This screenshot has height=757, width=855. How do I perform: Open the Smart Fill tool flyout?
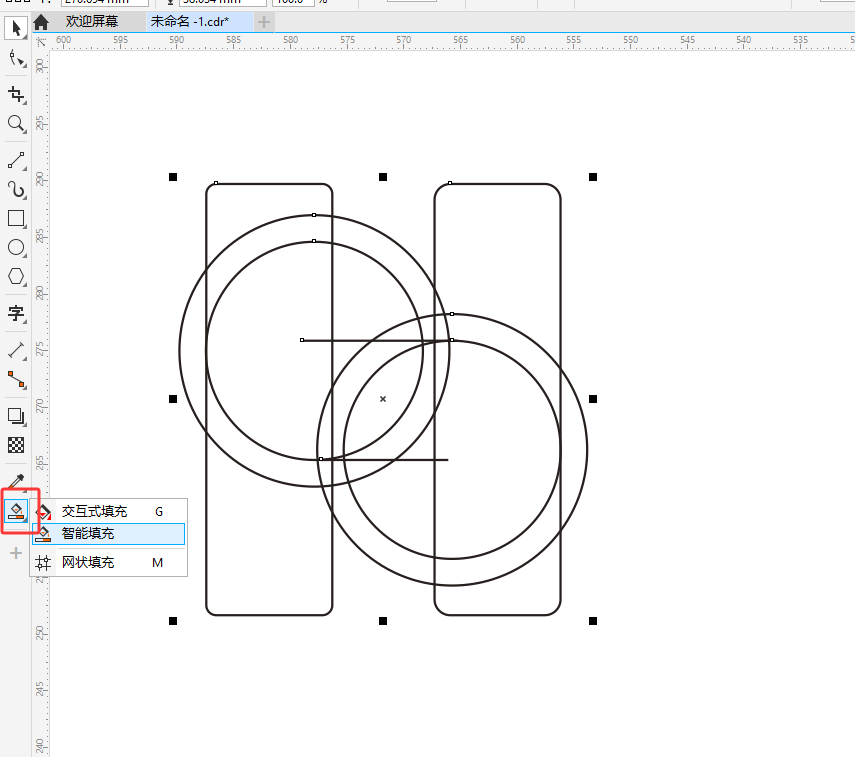(16, 512)
